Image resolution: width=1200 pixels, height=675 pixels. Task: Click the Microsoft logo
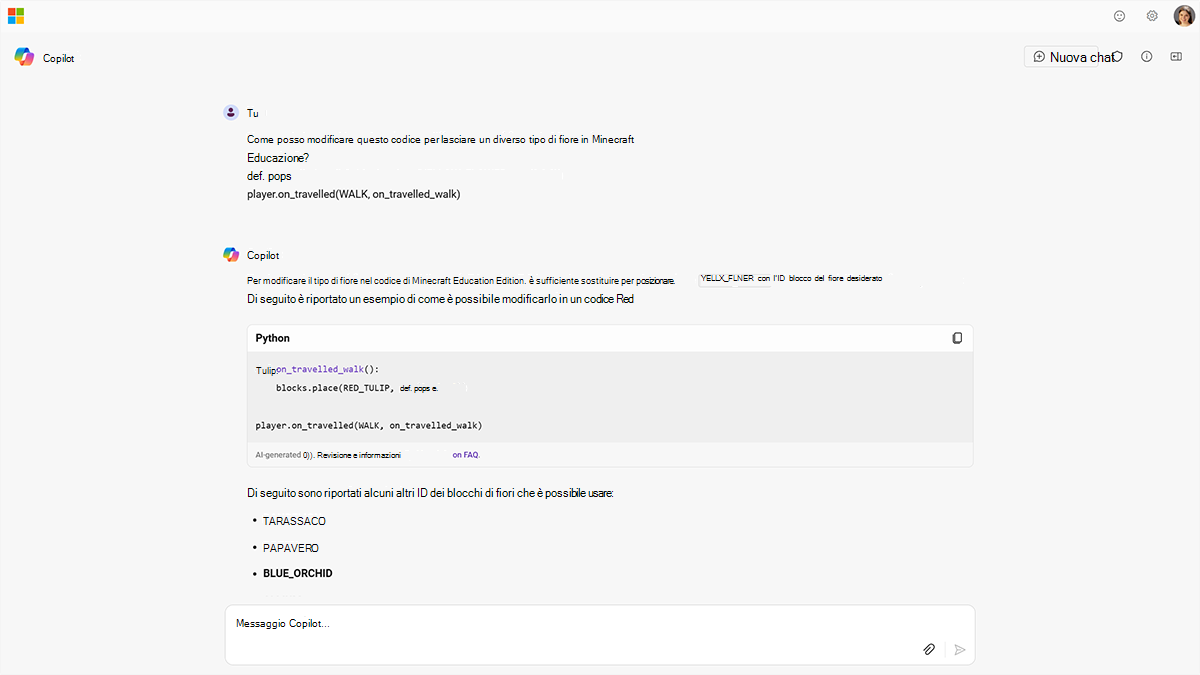[16, 16]
